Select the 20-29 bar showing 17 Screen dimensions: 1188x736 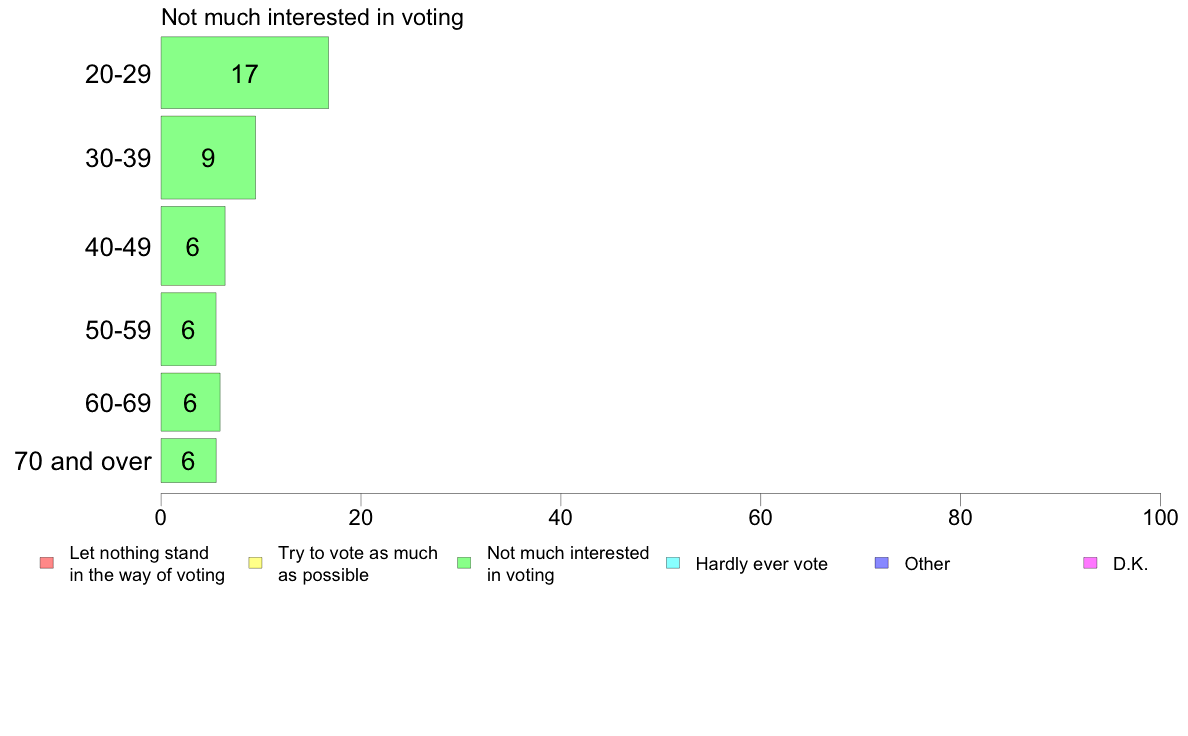point(245,73)
